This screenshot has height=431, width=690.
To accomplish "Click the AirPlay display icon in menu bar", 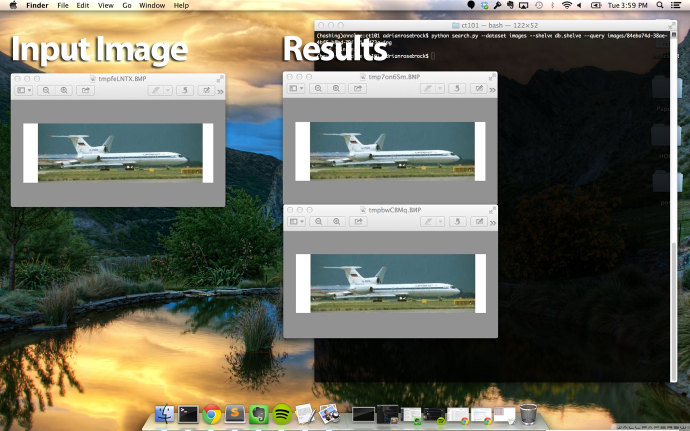I will pyautogui.click(x=524, y=5).
